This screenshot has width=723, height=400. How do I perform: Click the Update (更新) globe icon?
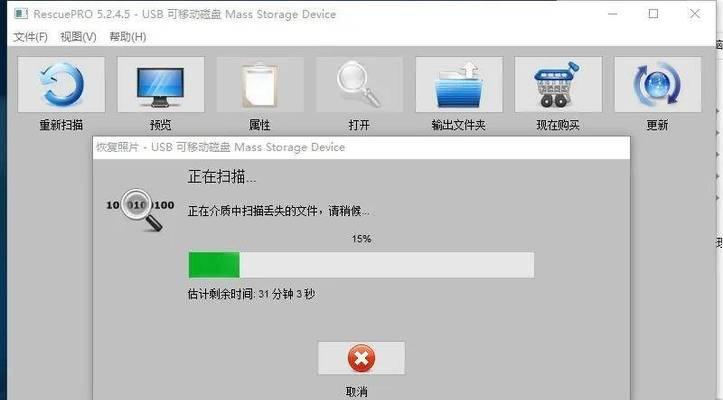pos(658,84)
